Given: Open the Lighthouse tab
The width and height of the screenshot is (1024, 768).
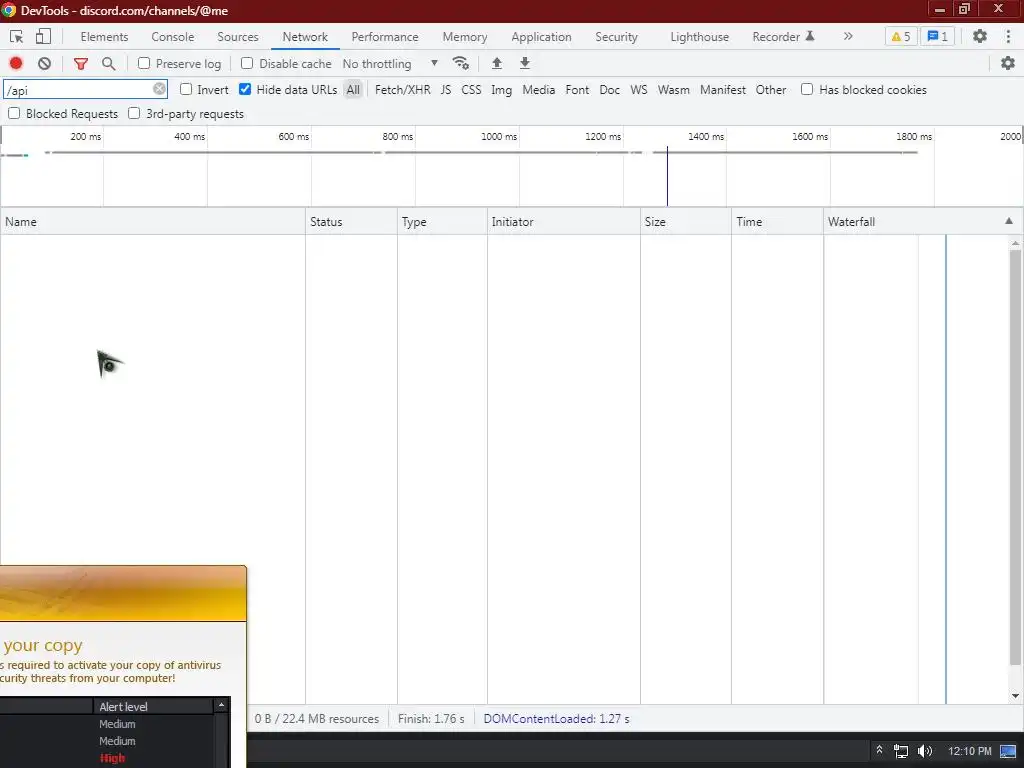Looking at the screenshot, I should click(x=699, y=37).
